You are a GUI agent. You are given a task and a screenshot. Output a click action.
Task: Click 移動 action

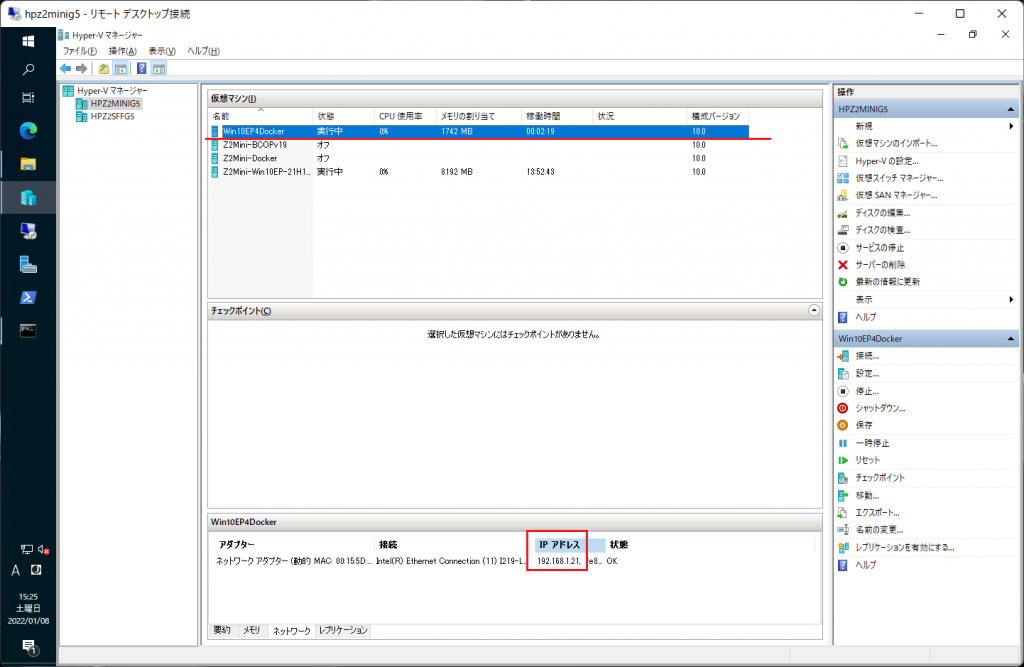click(x=867, y=495)
